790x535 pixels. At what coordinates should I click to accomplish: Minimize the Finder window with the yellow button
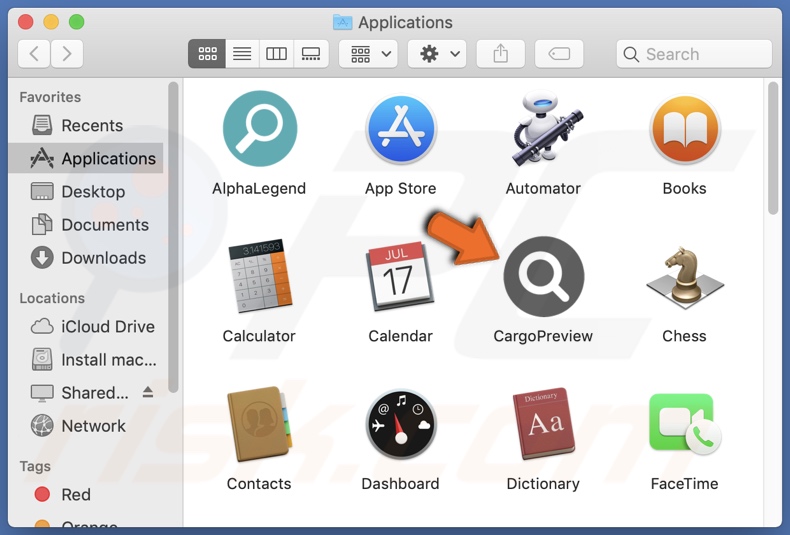[x=51, y=22]
